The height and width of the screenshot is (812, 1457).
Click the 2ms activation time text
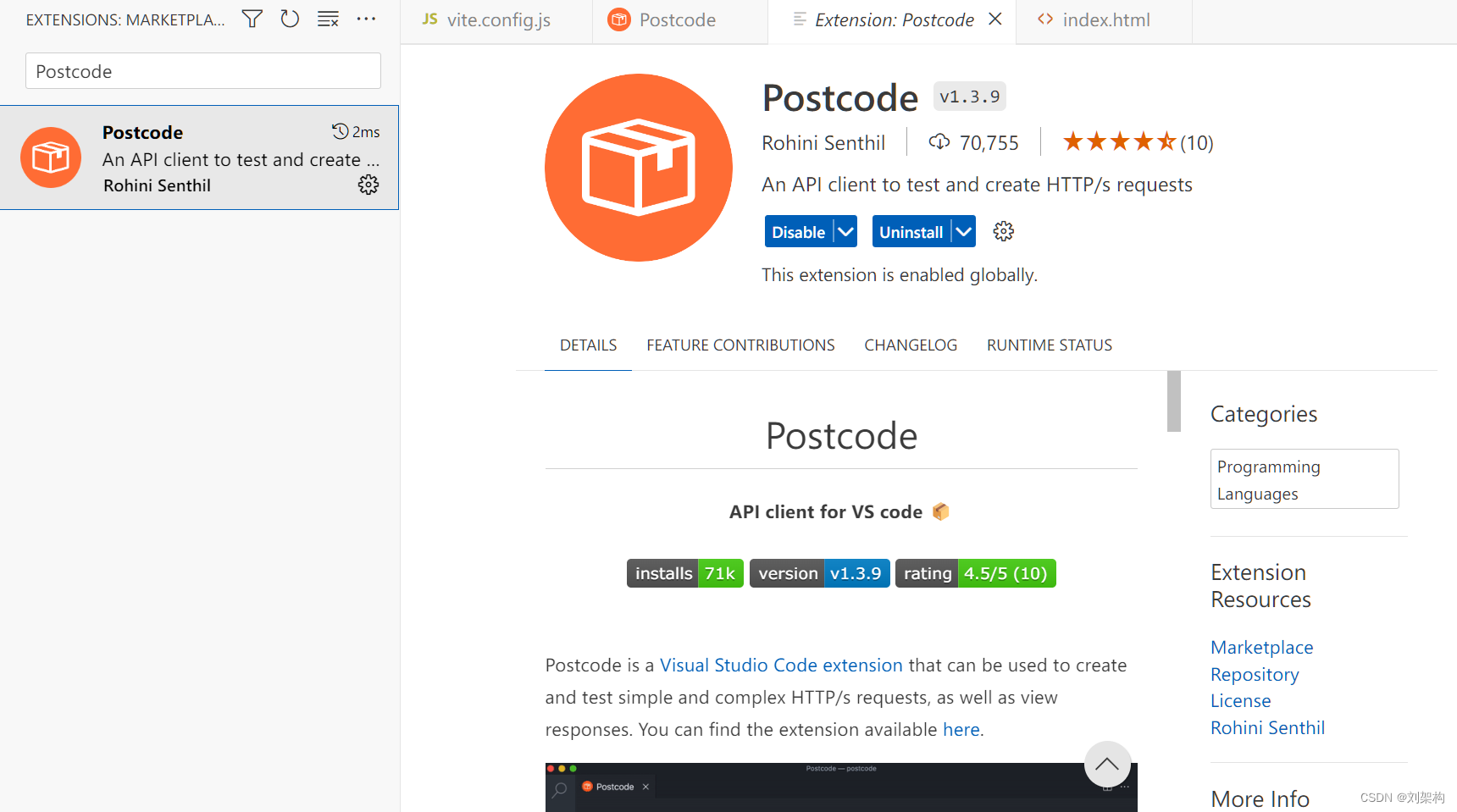click(x=366, y=132)
